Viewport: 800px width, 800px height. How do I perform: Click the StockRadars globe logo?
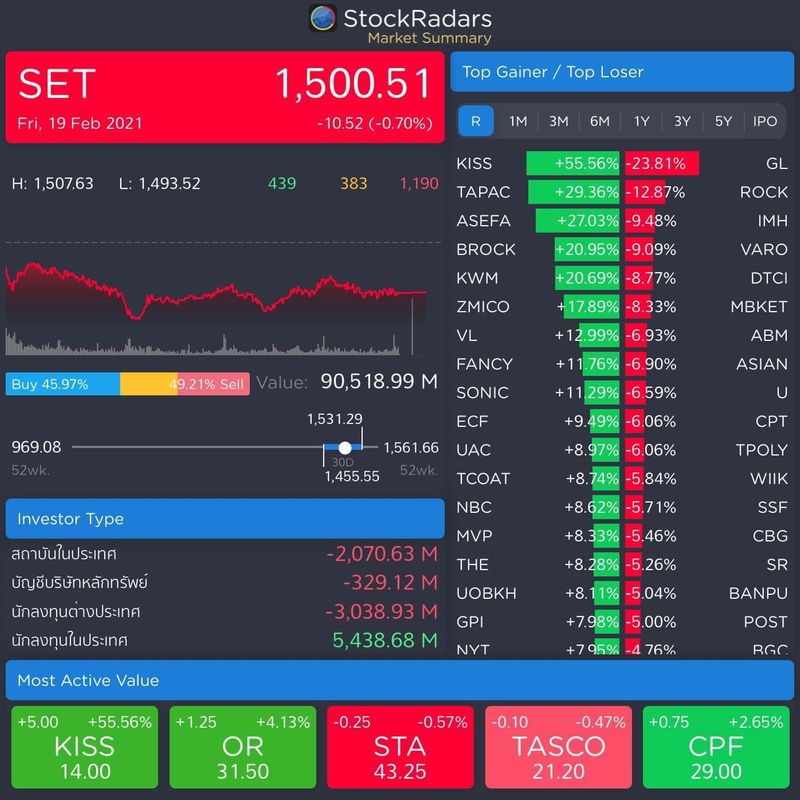pyautogui.click(x=325, y=17)
